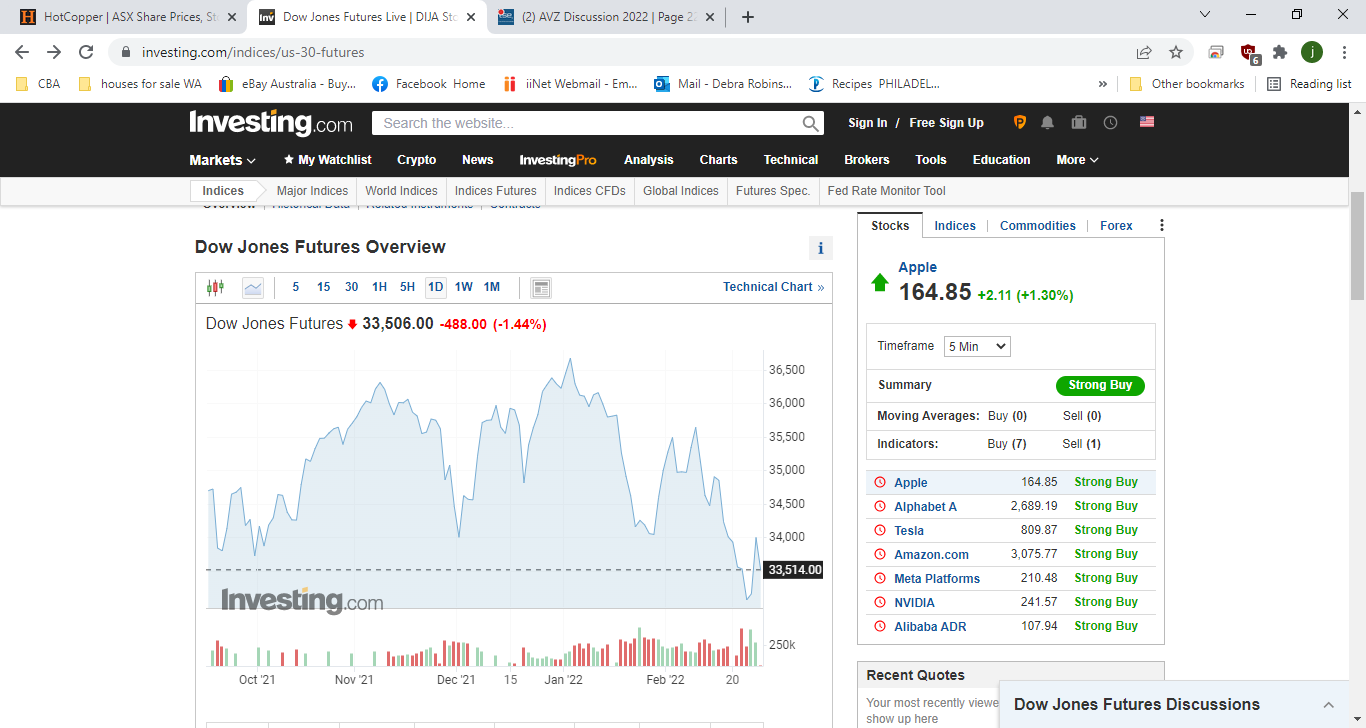Image resolution: width=1366 pixels, height=728 pixels.
Task: Click the recent history clock icon
Action: click(1110, 122)
